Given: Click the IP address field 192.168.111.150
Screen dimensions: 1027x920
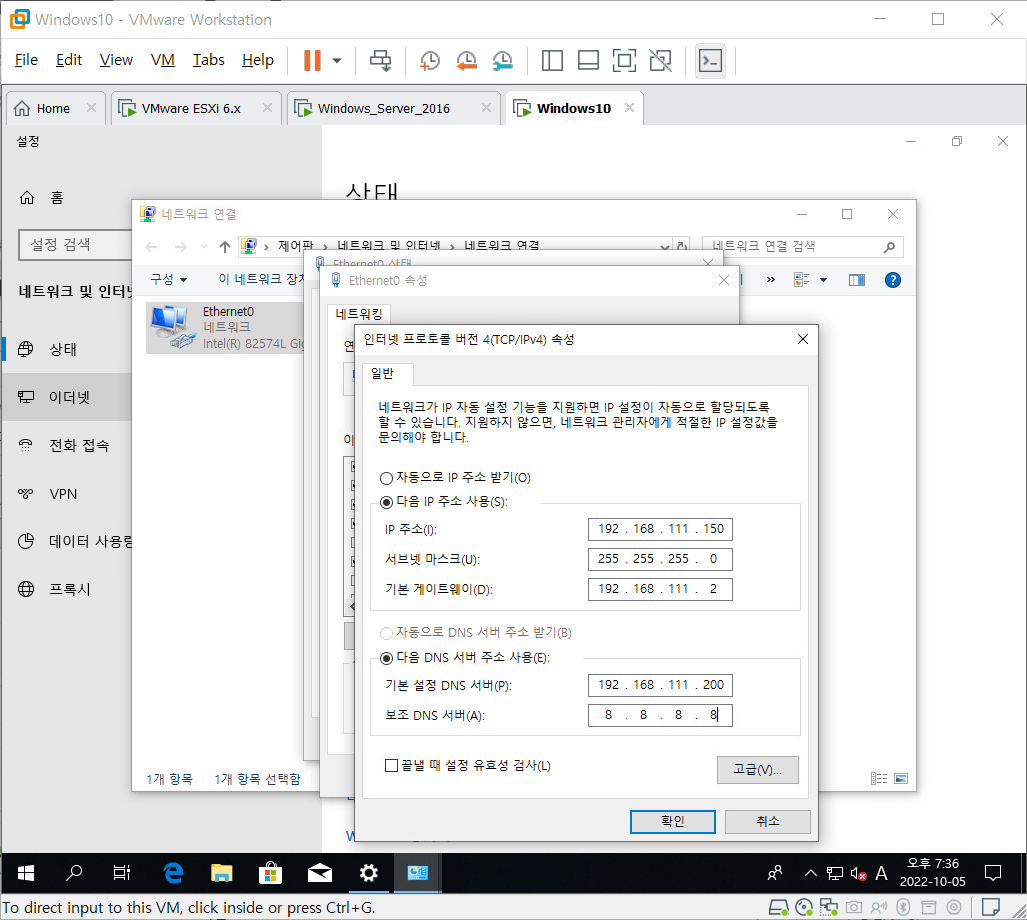Looking at the screenshot, I should [660, 529].
